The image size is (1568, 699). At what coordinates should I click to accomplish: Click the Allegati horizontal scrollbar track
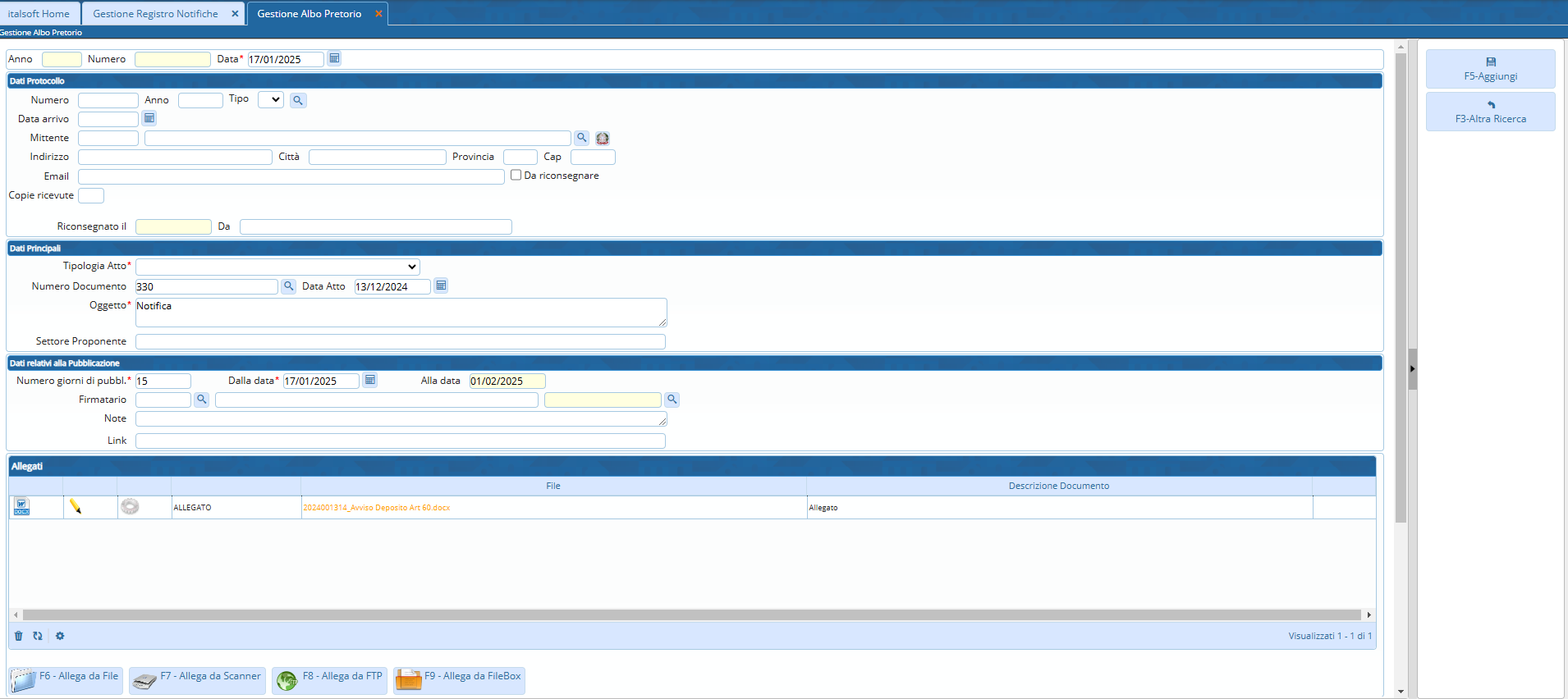click(691, 614)
